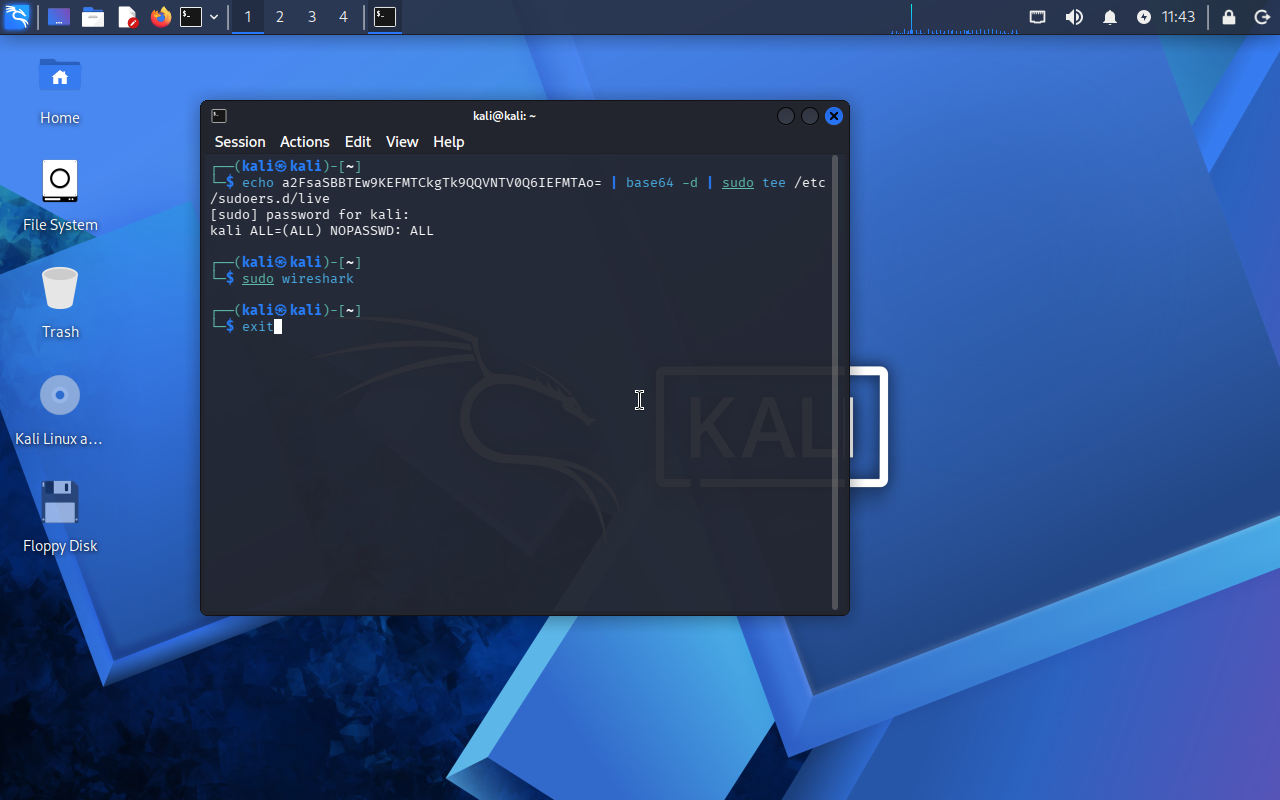Switch to workspace 3
The width and height of the screenshot is (1280, 800).
[312, 17]
